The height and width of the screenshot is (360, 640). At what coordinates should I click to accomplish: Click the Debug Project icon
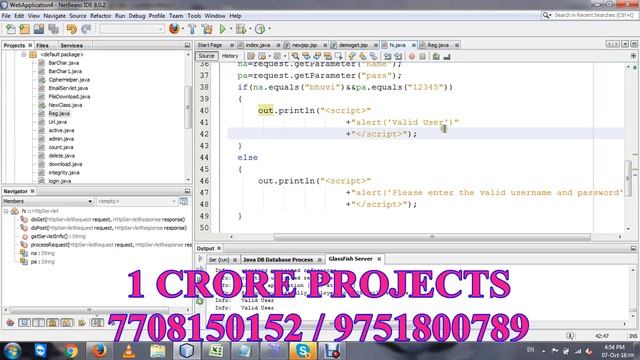(241, 29)
